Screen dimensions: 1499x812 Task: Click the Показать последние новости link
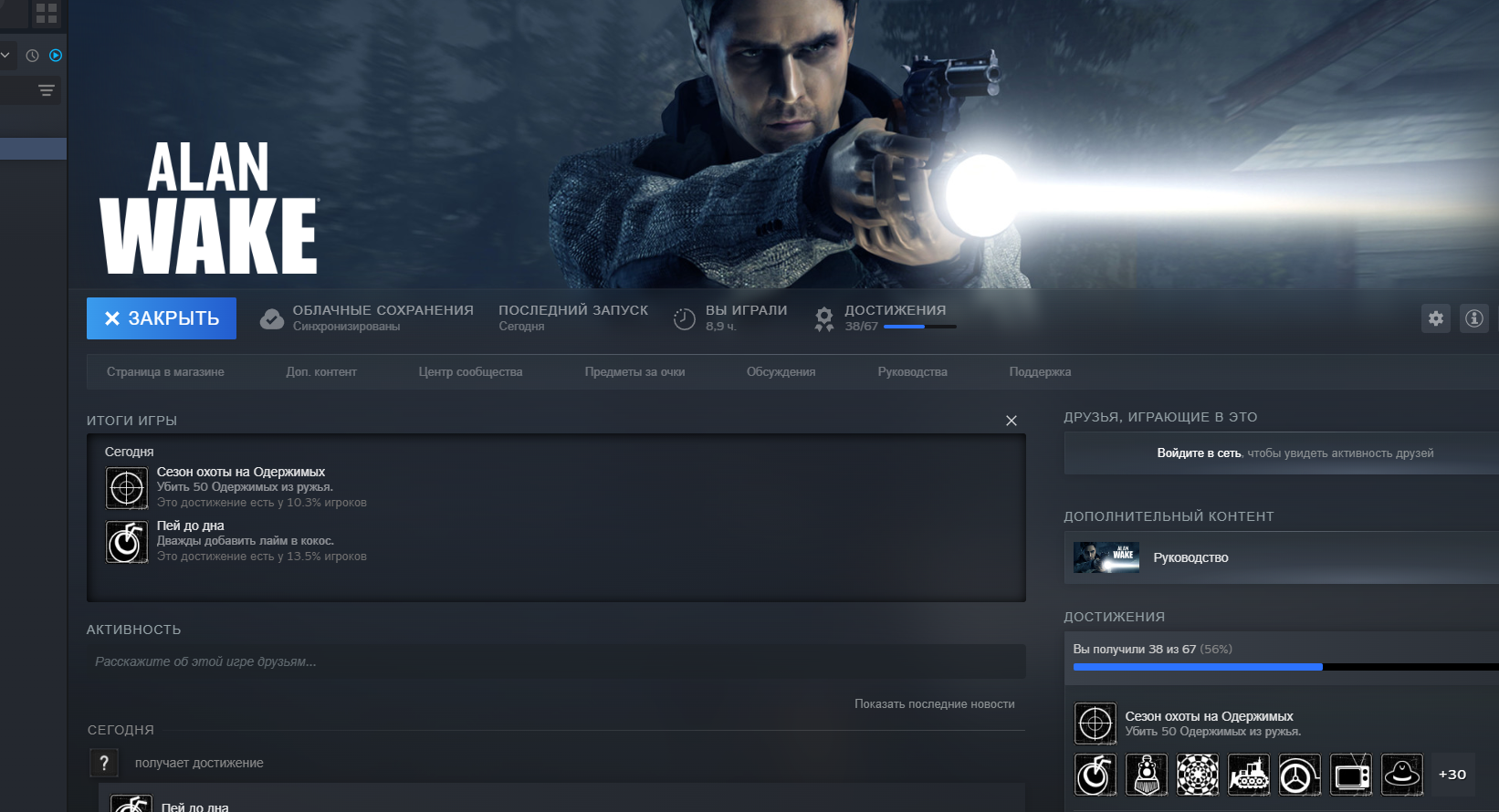pyautogui.click(x=935, y=704)
